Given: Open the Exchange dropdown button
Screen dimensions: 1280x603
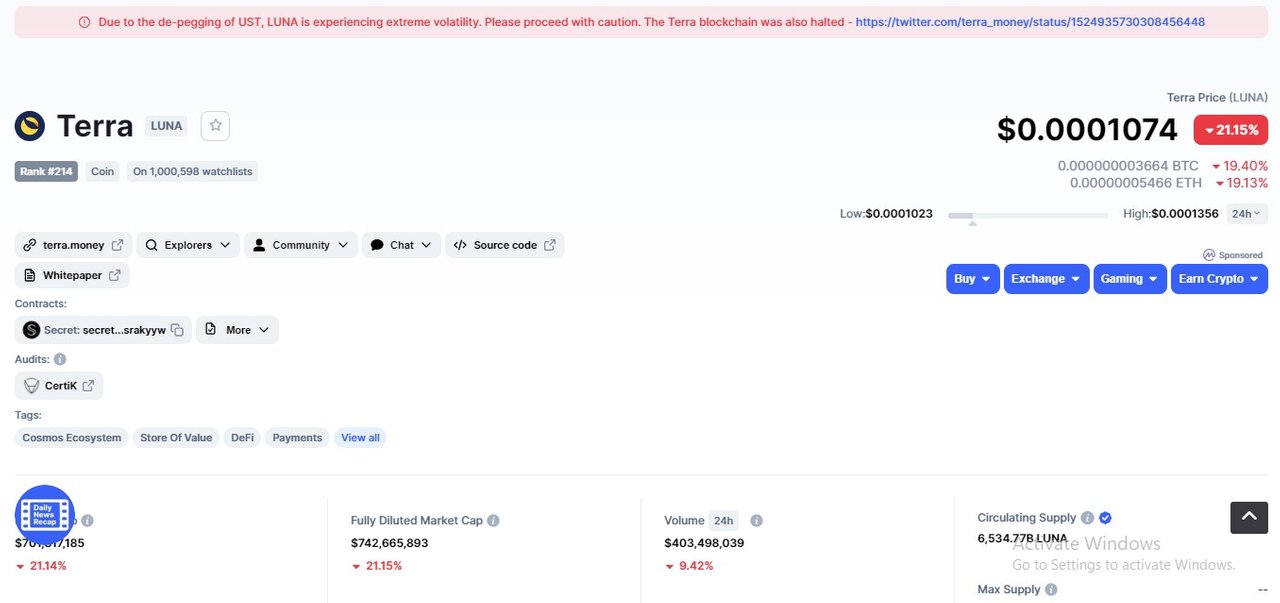Looking at the screenshot, I should click(x=1046, y=279).
